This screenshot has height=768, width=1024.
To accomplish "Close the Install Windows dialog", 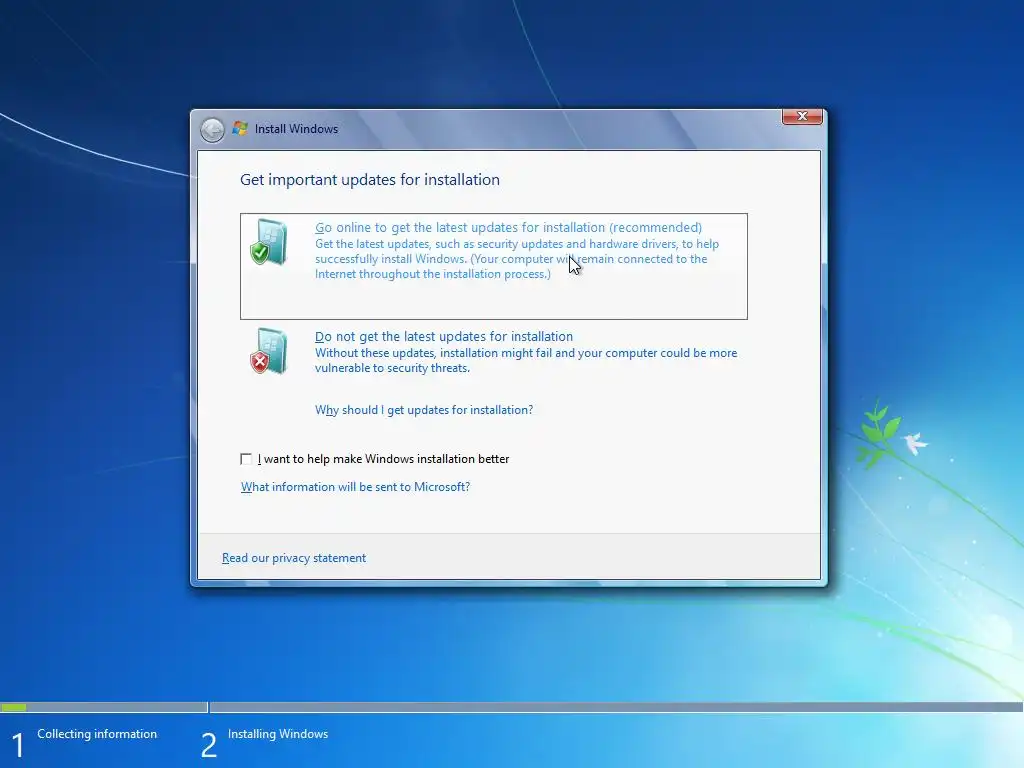I will pos(802,116).
